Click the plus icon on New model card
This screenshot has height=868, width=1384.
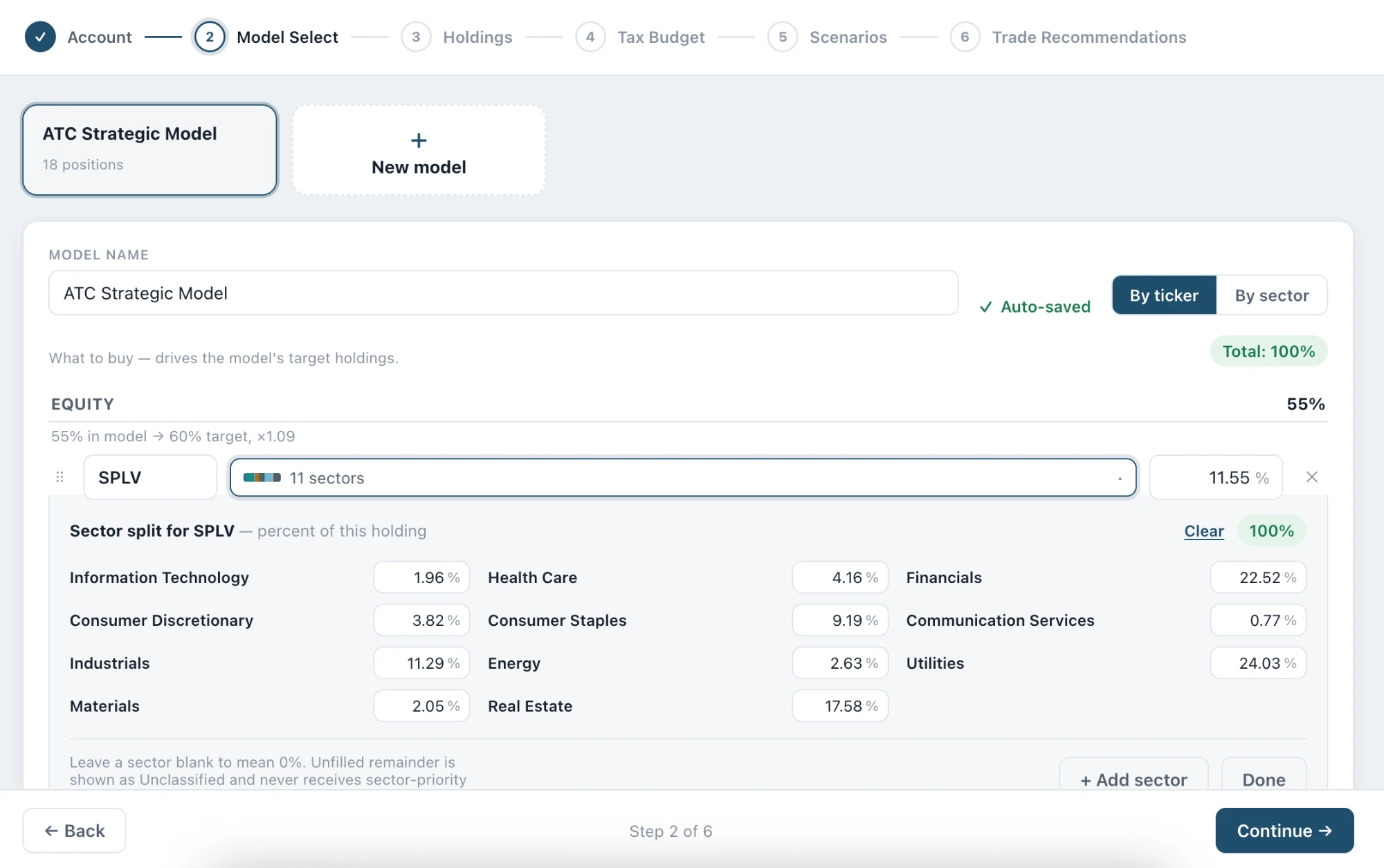point(419,140)
